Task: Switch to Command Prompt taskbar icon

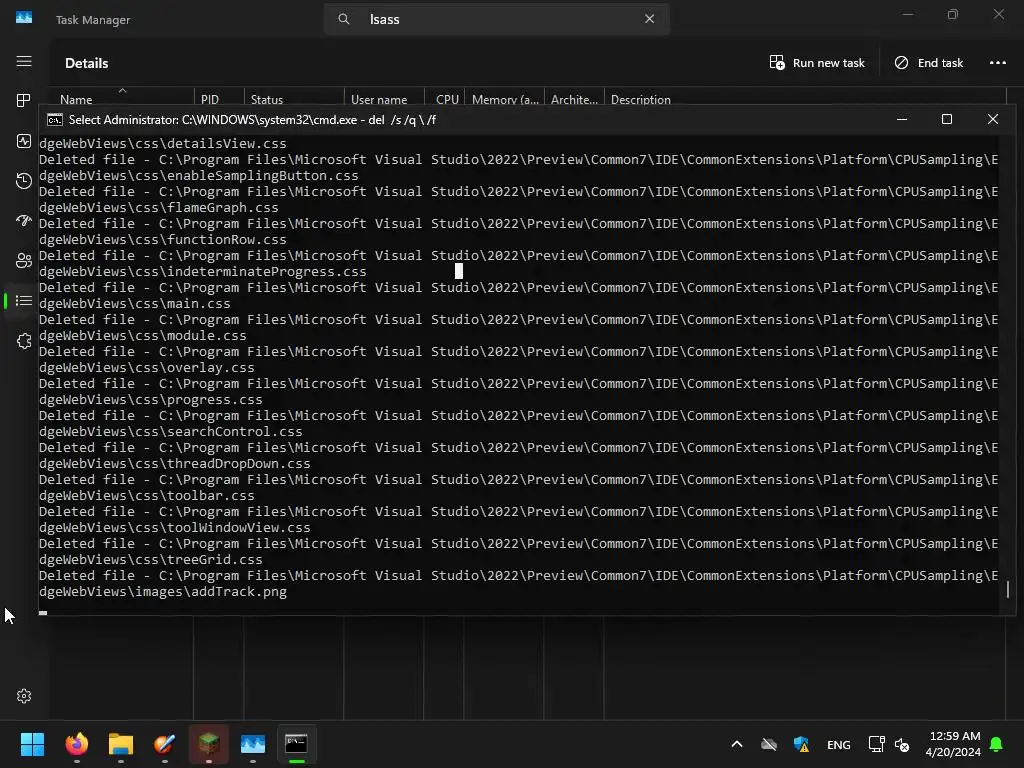Action: tap(296, 744)
